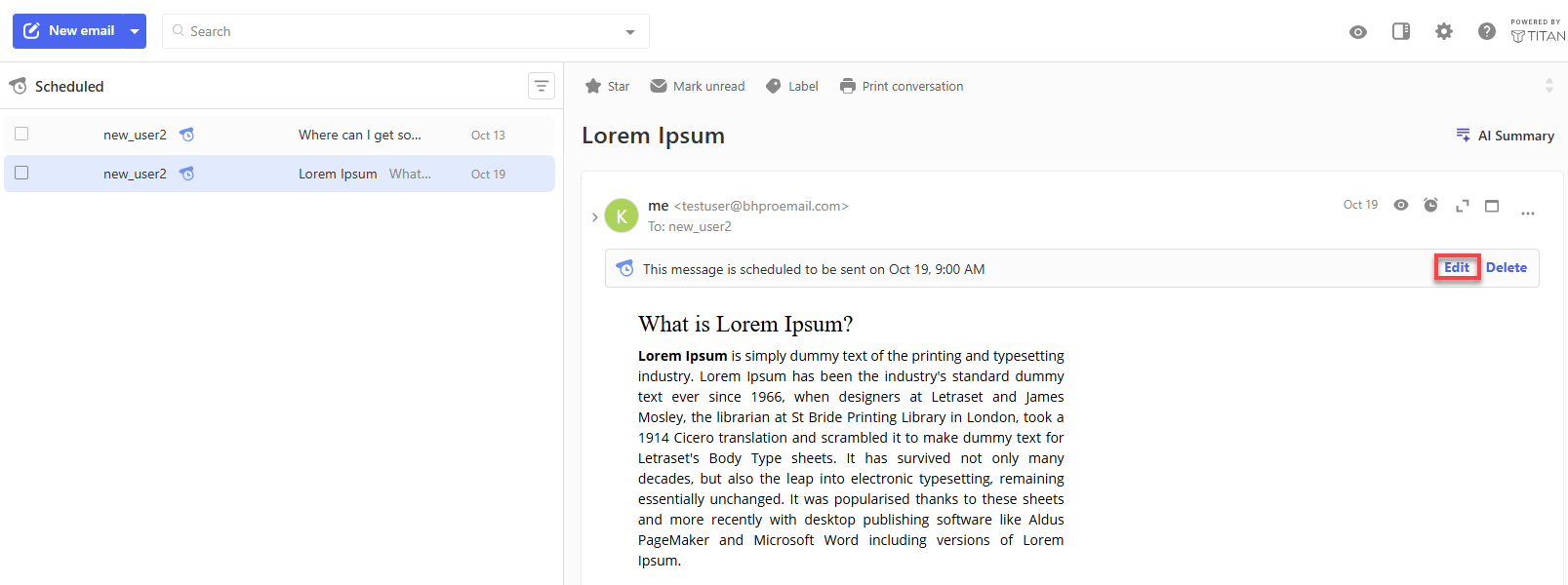Click the Powered by Titan logo
This screenshot has height=585, width=1568.
coord(1537,31)
